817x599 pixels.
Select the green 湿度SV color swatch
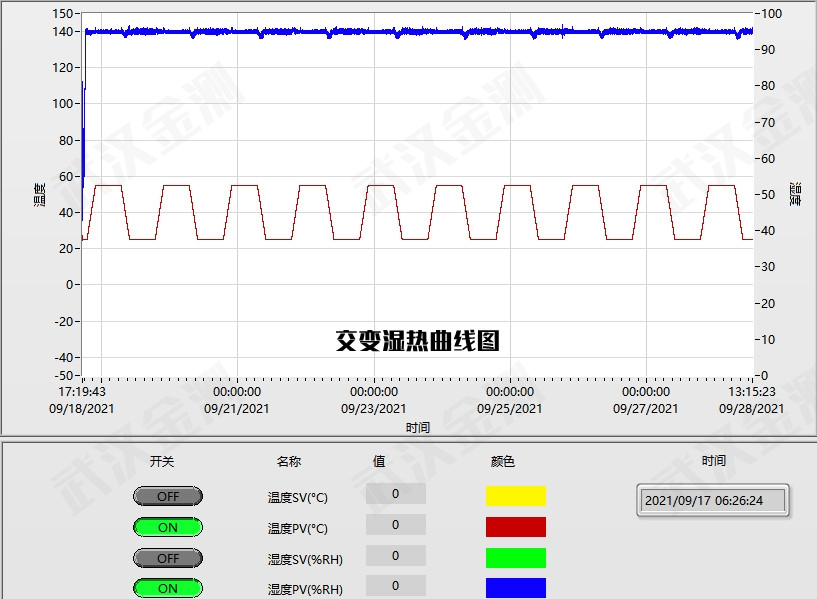coord(515,558)
